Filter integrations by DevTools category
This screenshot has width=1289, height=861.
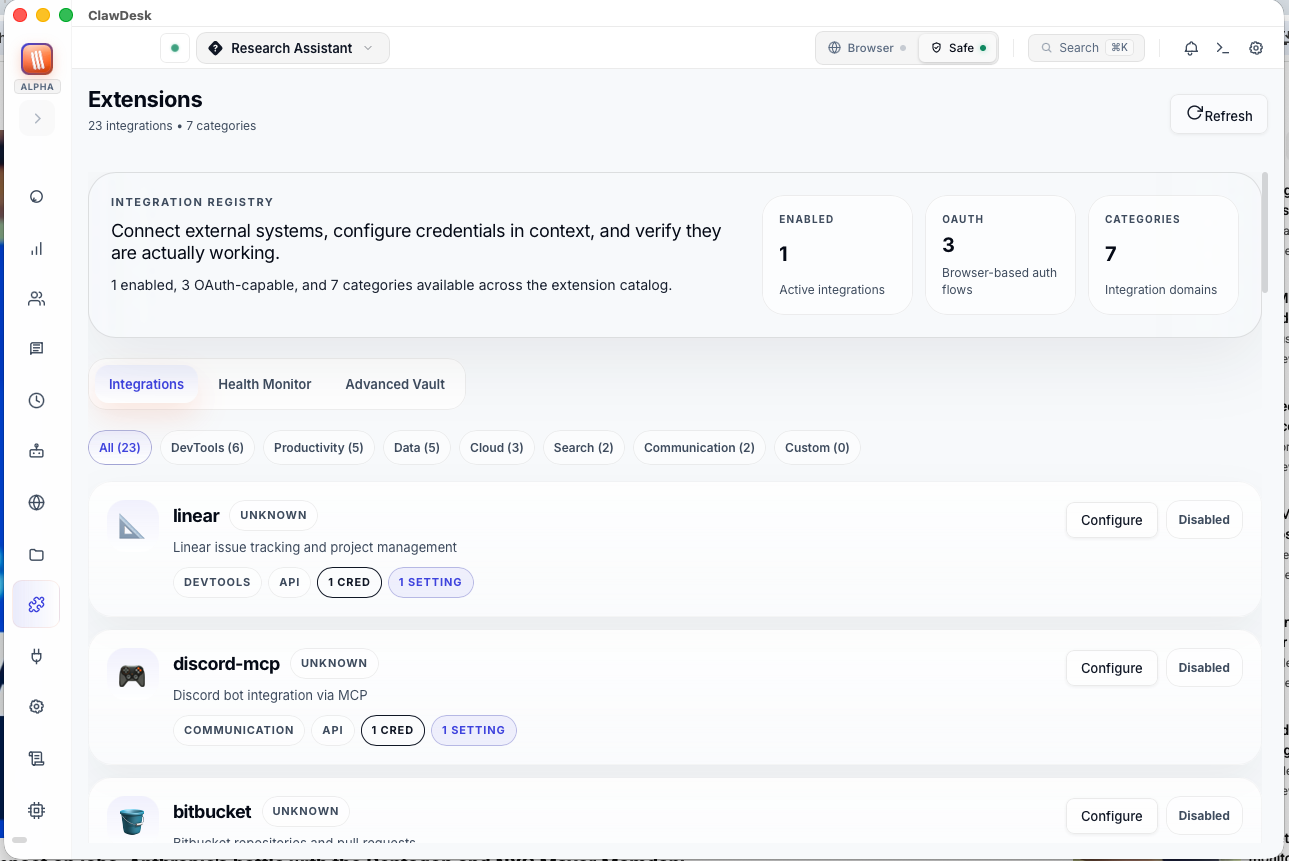(207, 447)
